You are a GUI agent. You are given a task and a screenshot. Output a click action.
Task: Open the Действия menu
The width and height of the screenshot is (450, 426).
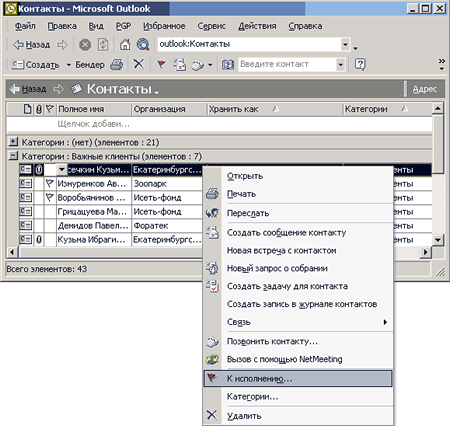tap(257, 26)
